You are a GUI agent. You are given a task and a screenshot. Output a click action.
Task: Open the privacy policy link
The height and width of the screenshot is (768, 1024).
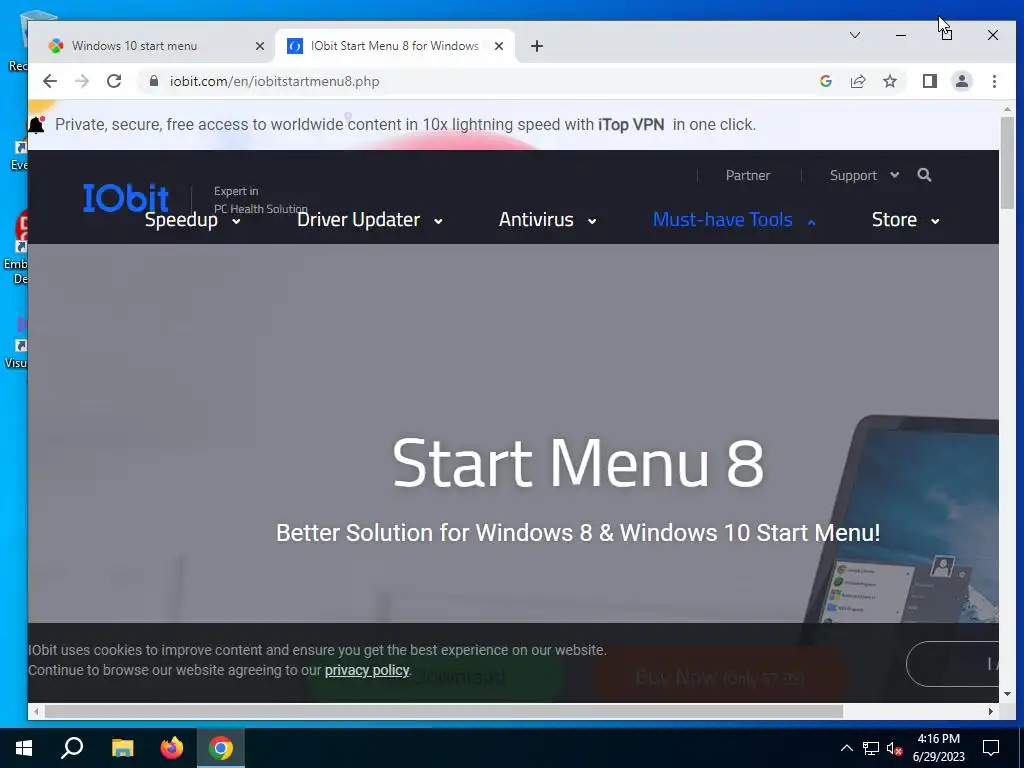[x=367, y=670]
